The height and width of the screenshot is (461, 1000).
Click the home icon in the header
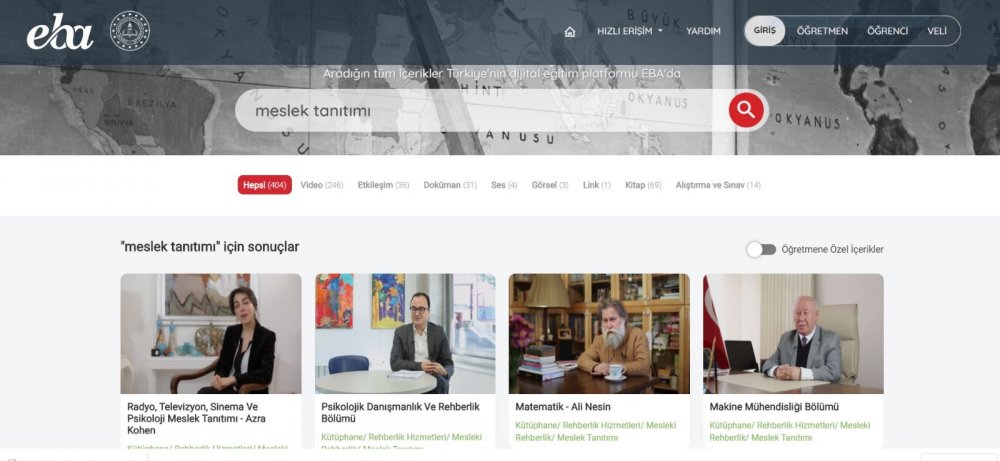pos(570,31)
